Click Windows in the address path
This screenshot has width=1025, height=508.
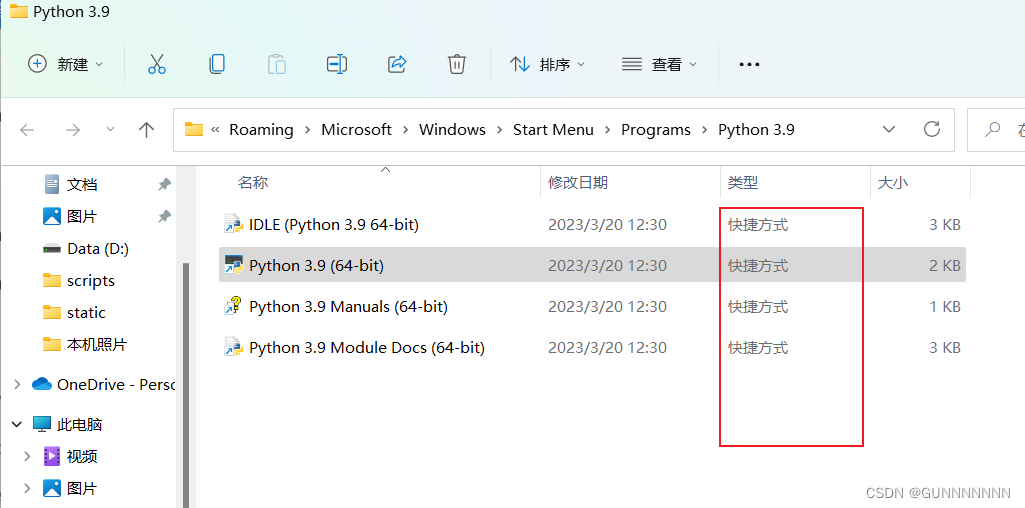tap(452, 129)
